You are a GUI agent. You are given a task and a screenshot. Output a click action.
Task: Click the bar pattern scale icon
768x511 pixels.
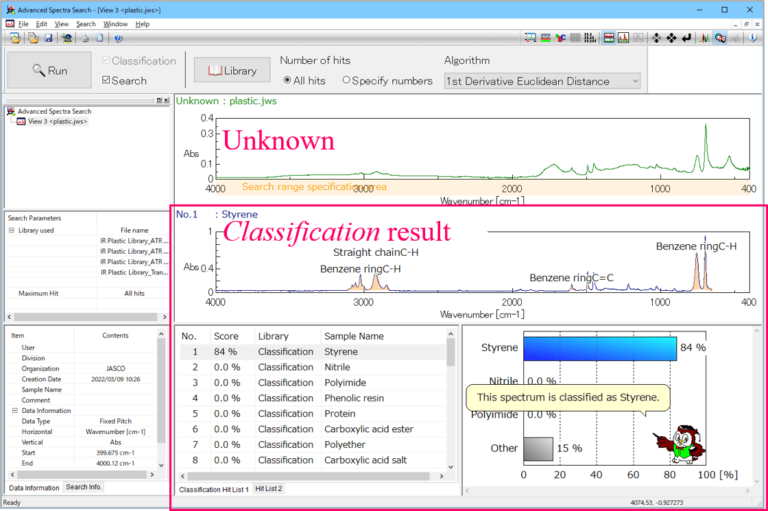coord(590,38)
